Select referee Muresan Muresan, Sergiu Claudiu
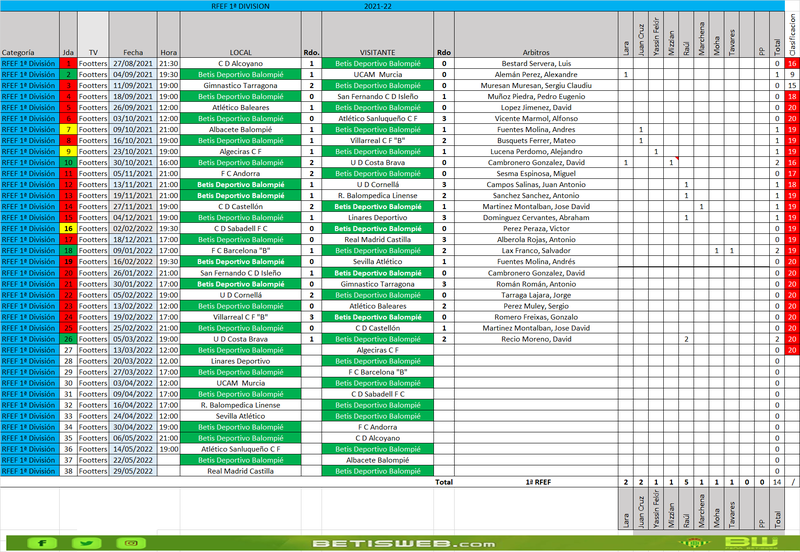The image size is (800, 552). (536, 86)
